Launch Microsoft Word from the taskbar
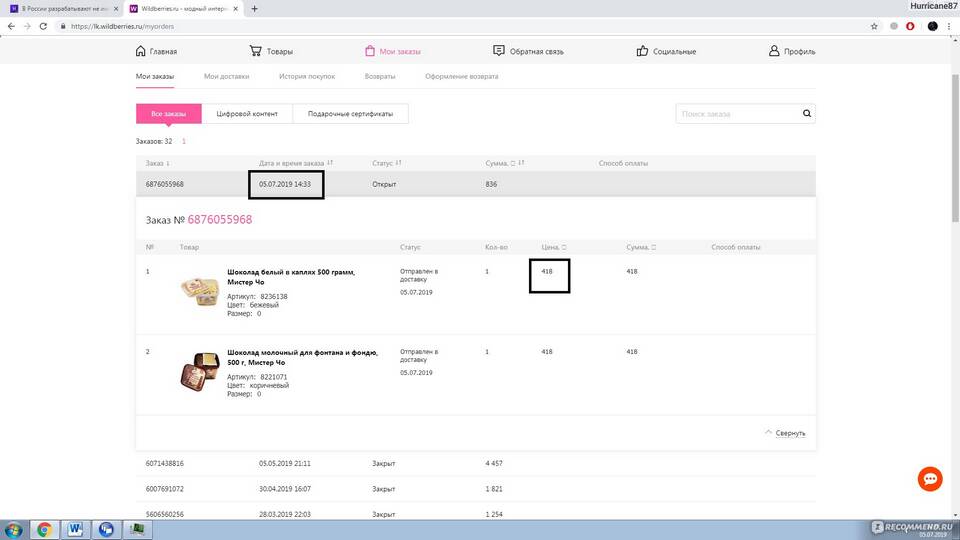Viewport: 960px width, 540px height. point(78,529)
